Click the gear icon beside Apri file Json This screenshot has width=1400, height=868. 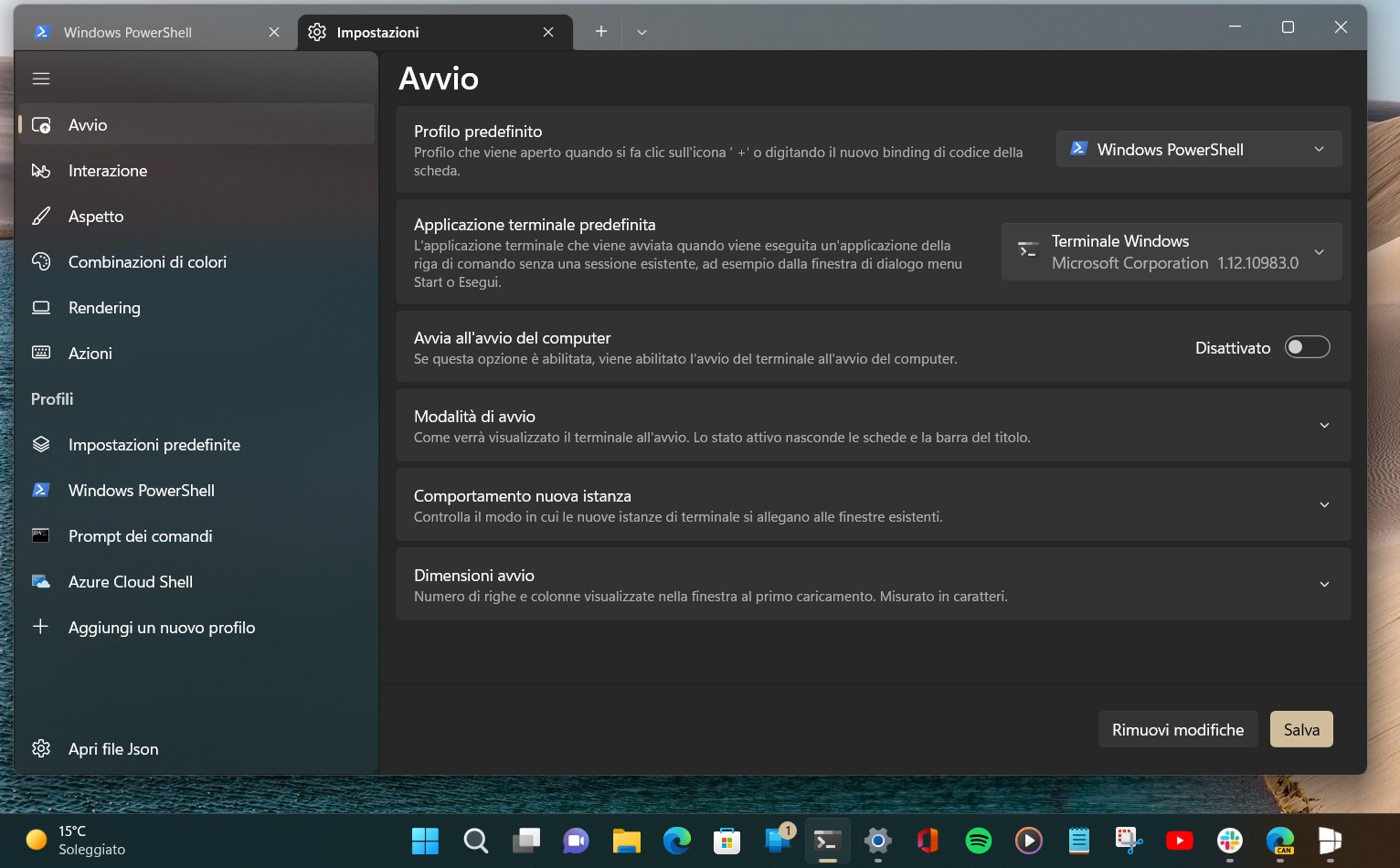point(41,748)
